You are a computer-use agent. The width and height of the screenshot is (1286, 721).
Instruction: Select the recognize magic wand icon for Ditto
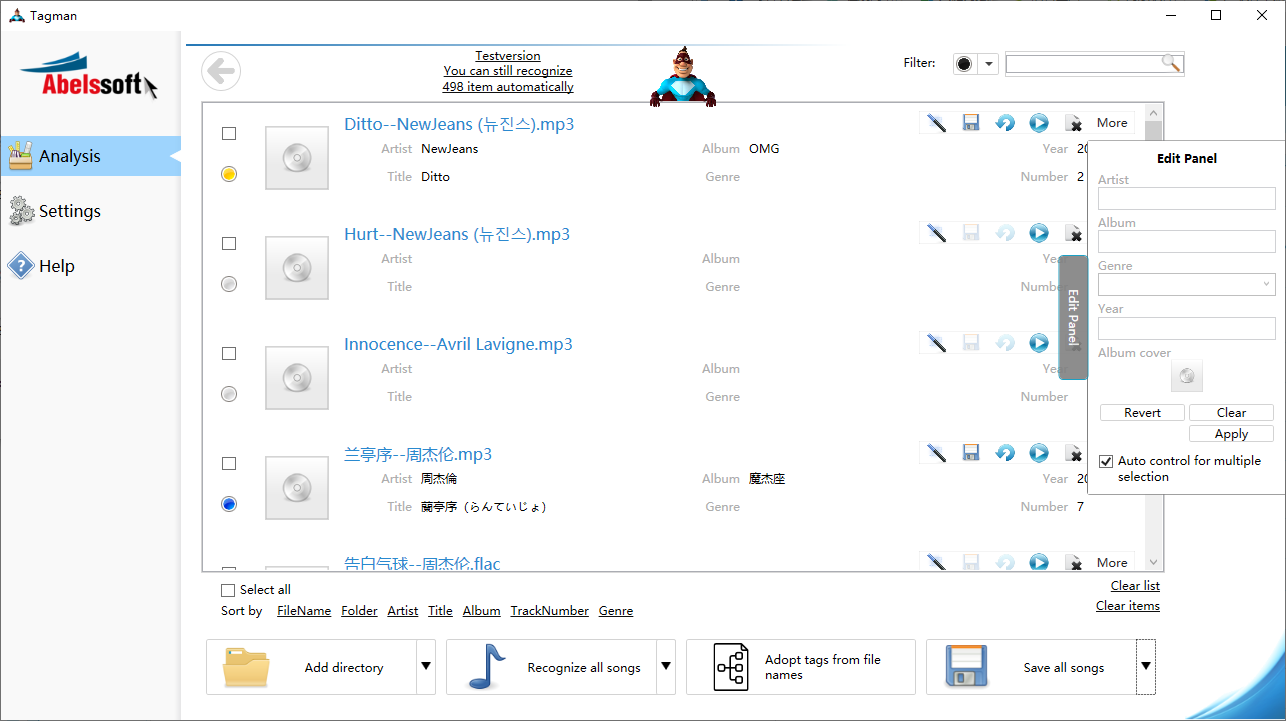pos(935,122)
